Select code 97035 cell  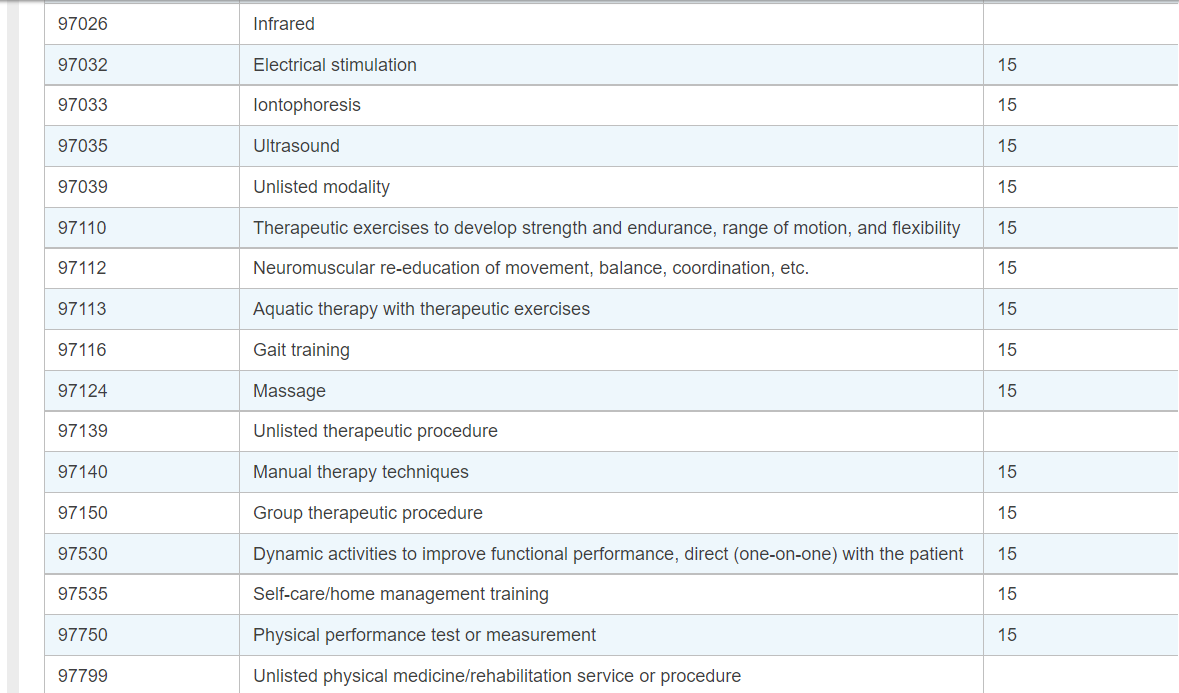coord(142,146)
